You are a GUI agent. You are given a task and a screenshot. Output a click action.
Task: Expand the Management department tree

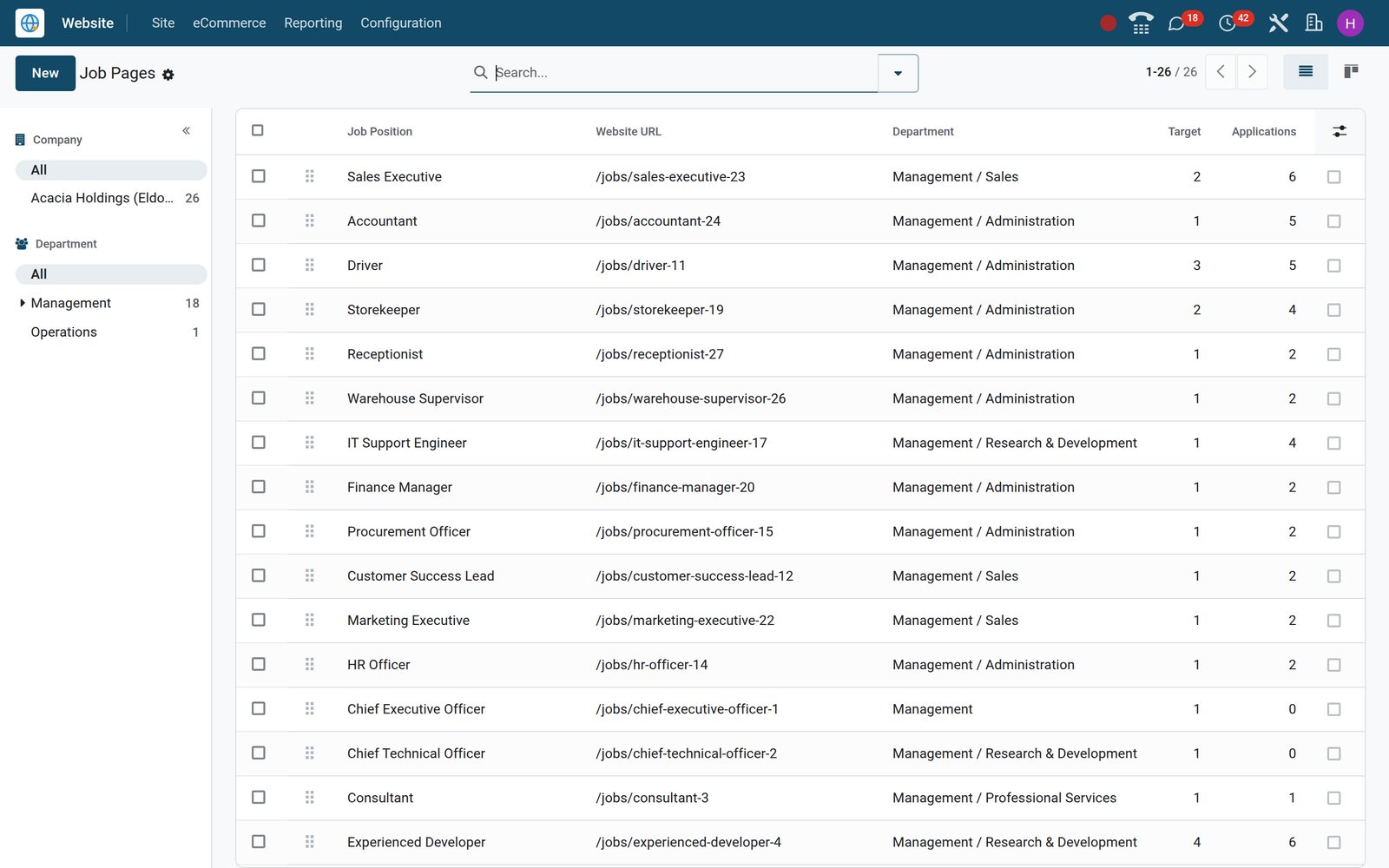[x=23, y=303]
